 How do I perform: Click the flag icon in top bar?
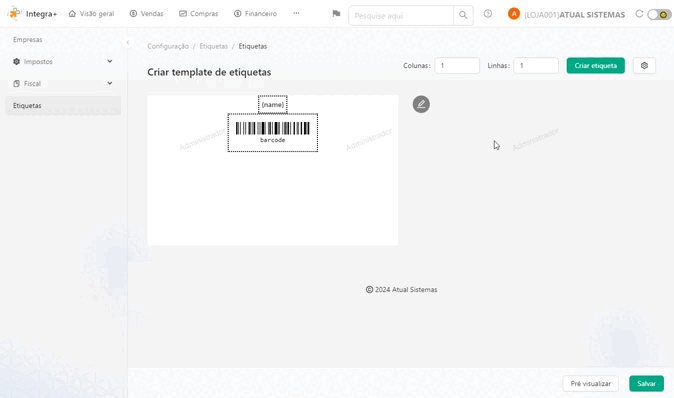(336, 14)
